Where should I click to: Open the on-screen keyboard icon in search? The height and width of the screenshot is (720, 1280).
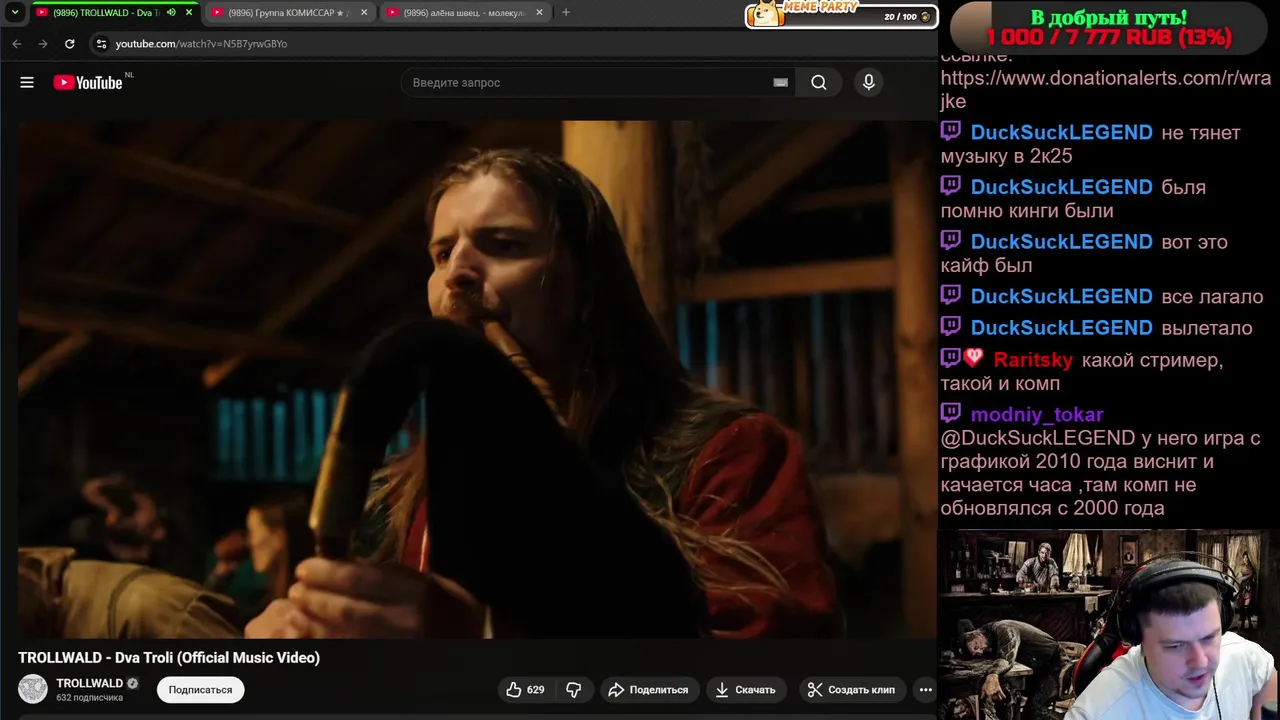pyautogui.click(x=780, y=83)
